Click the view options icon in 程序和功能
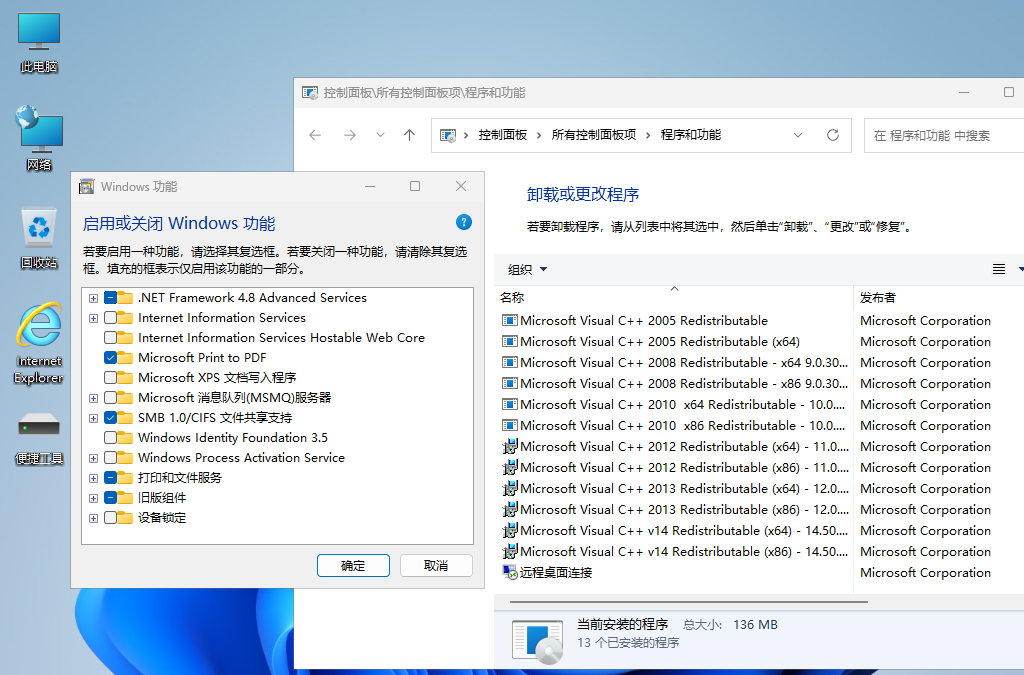 click(999, 269)
